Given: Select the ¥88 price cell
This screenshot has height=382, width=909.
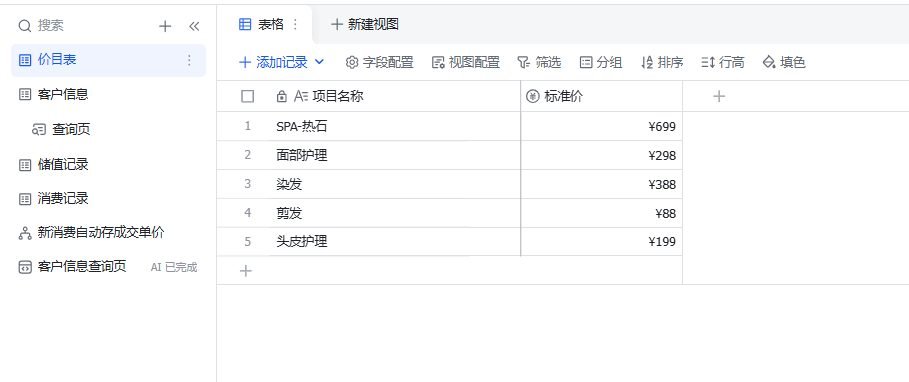Looking at the screenshot, I should click(x=602, y=213).
